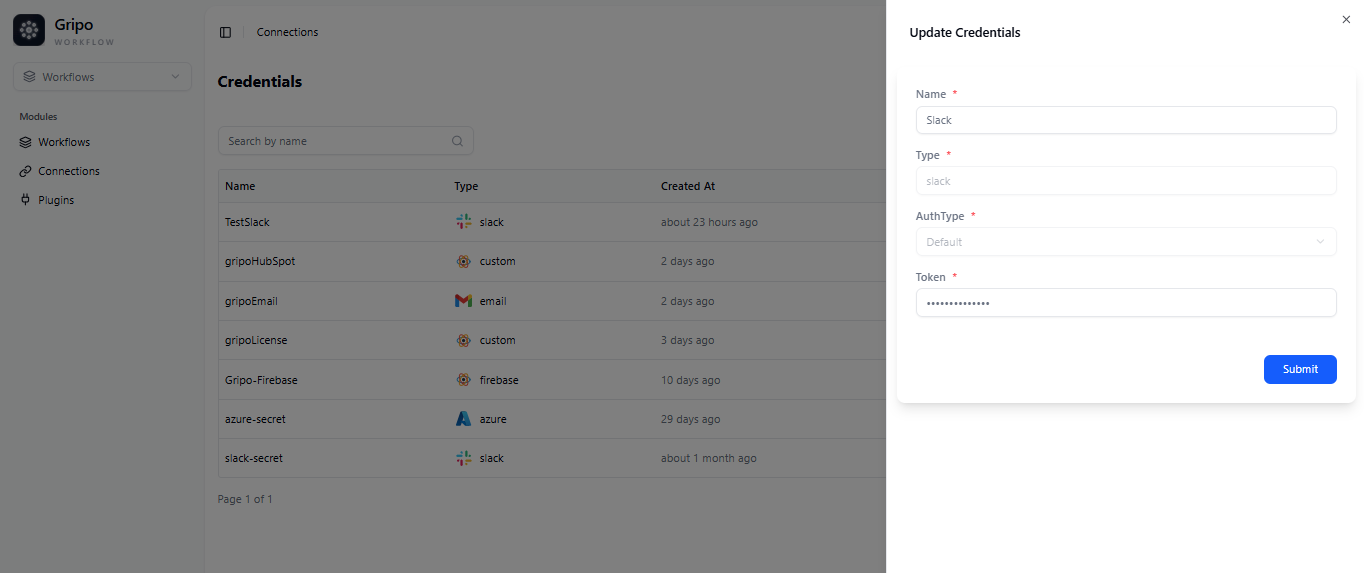
Task: Click the Slack icon in TestSlack row
Action: [463, 222]
